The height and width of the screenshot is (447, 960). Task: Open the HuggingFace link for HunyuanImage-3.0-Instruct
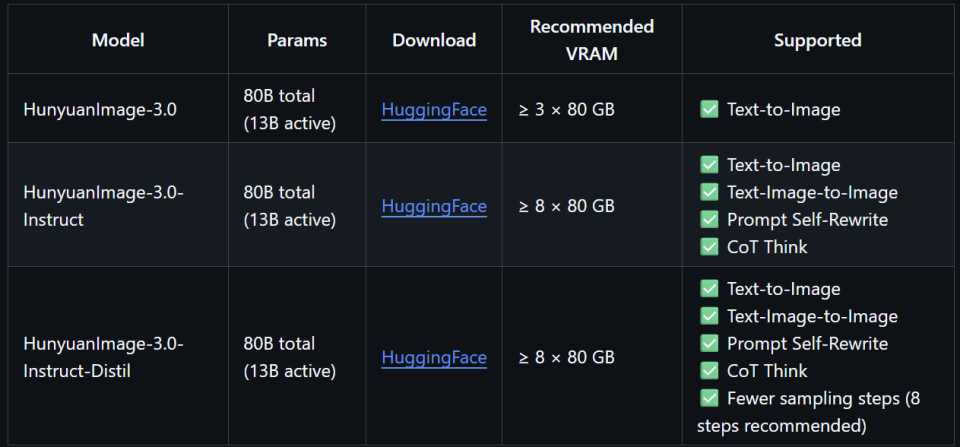pyautogui.click(x=434, y=206)
